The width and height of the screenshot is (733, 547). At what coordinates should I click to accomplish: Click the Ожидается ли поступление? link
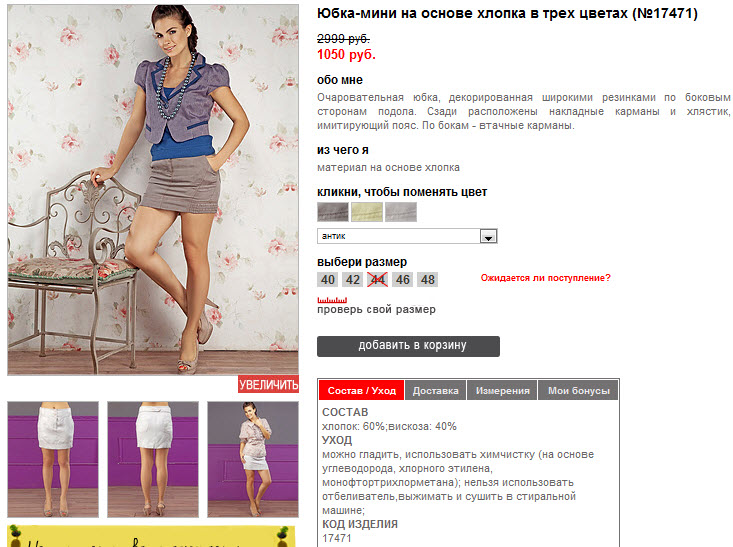click(546, 278)
